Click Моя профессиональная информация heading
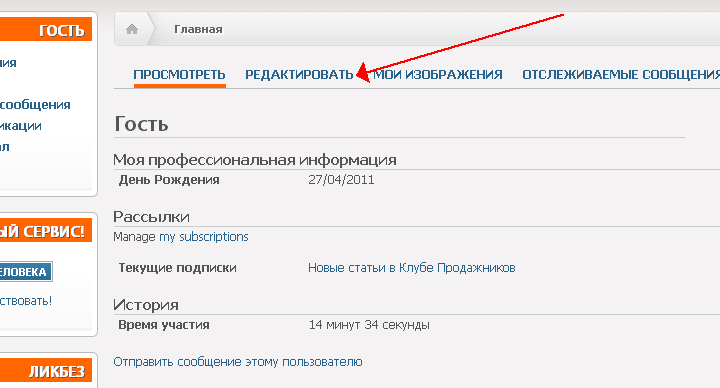This screenshot has height=388, width=720. [x=255, y=160]
